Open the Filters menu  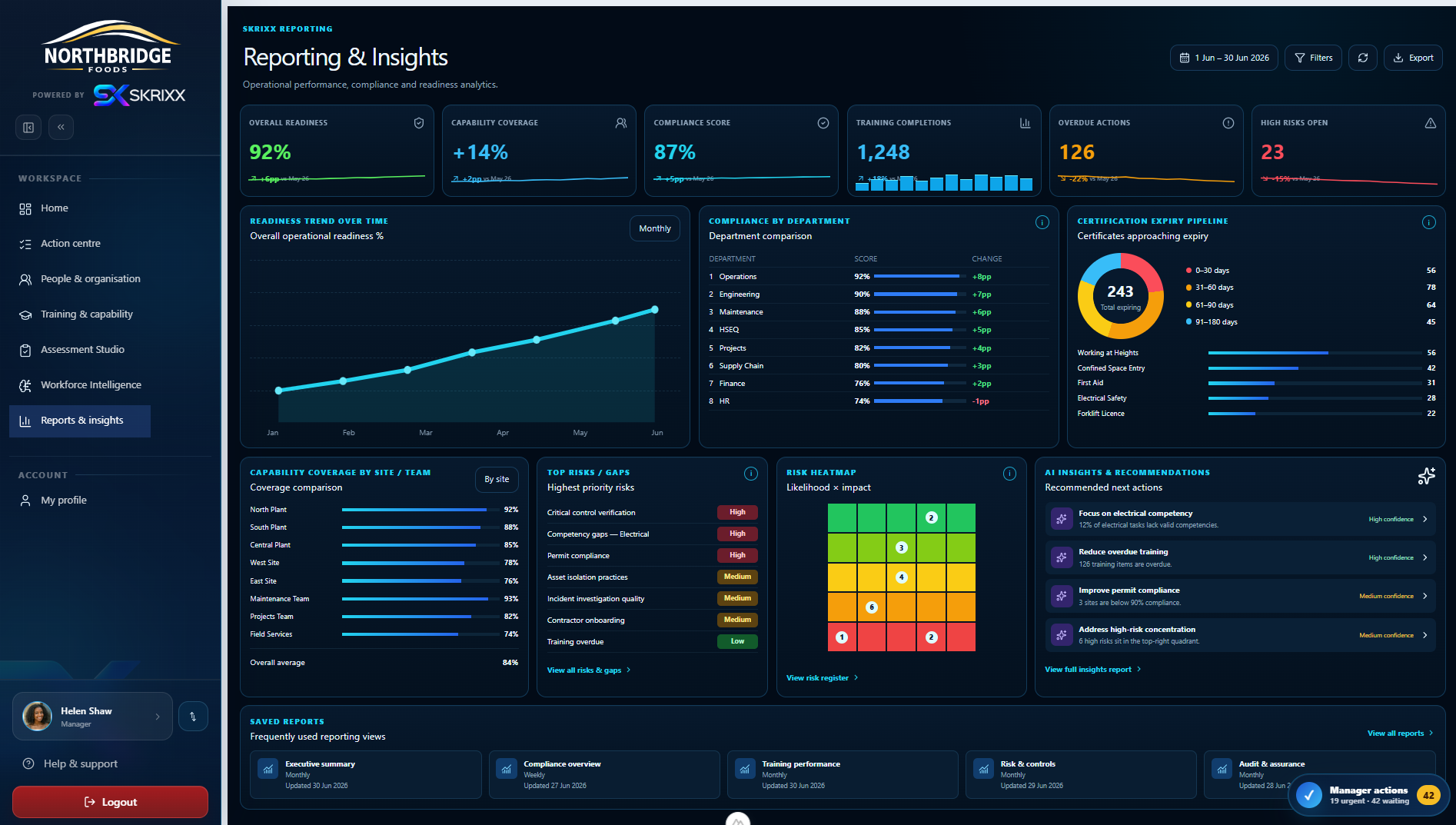[x=1314, y=58]
